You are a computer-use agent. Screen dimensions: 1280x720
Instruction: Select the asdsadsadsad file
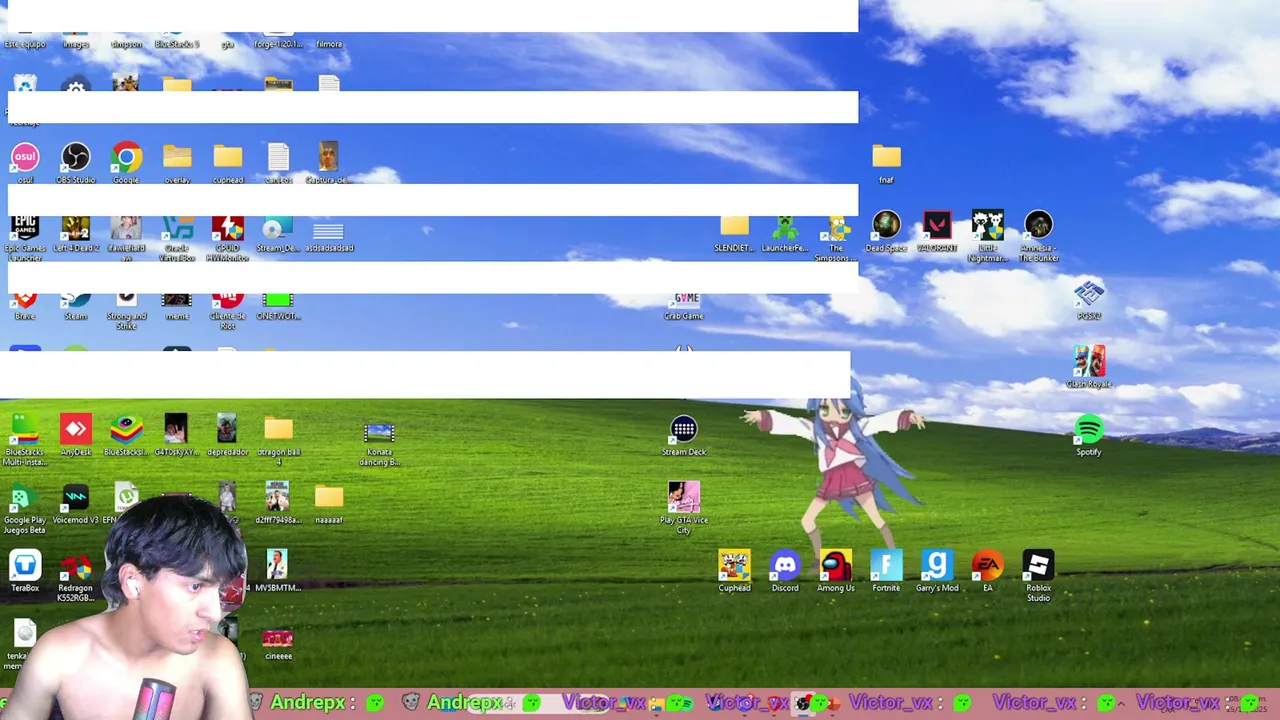(x=329, y=234)
